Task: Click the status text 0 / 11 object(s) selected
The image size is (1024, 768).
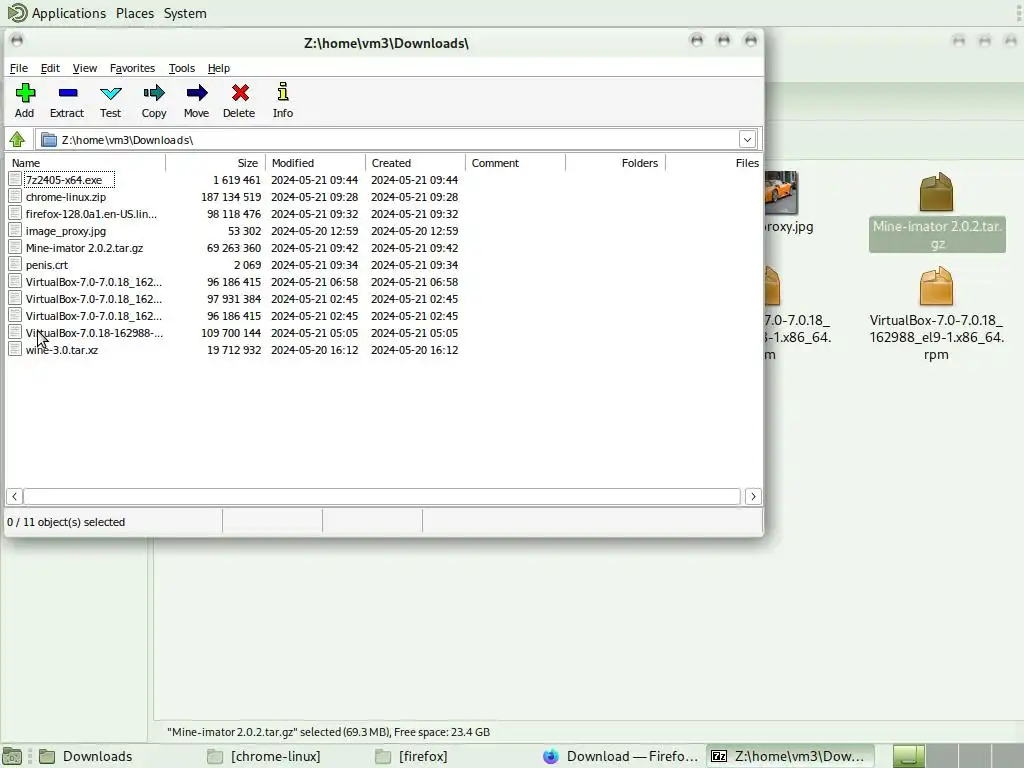Action: [x=66, y=522]
